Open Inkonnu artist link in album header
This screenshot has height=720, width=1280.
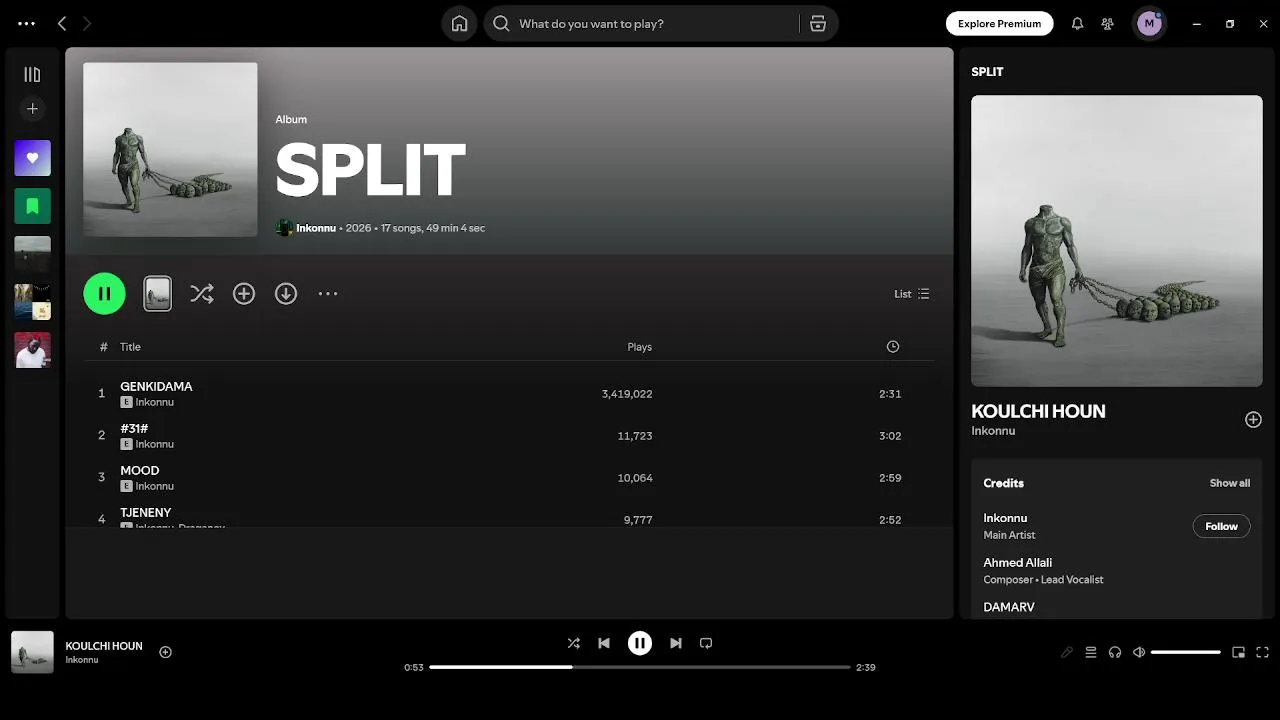click(x=316, y=228)
